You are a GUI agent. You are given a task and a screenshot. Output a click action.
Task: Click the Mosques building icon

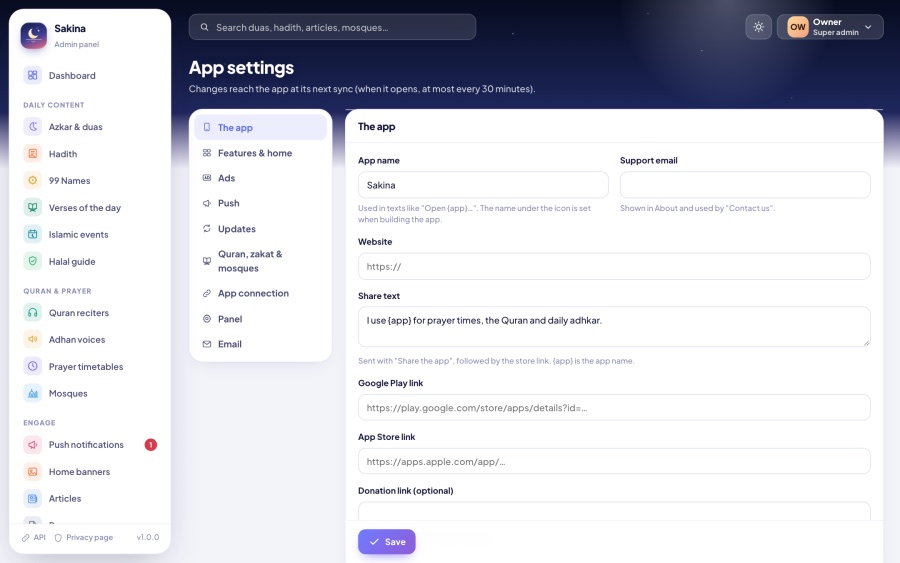[x=33, y=393]
